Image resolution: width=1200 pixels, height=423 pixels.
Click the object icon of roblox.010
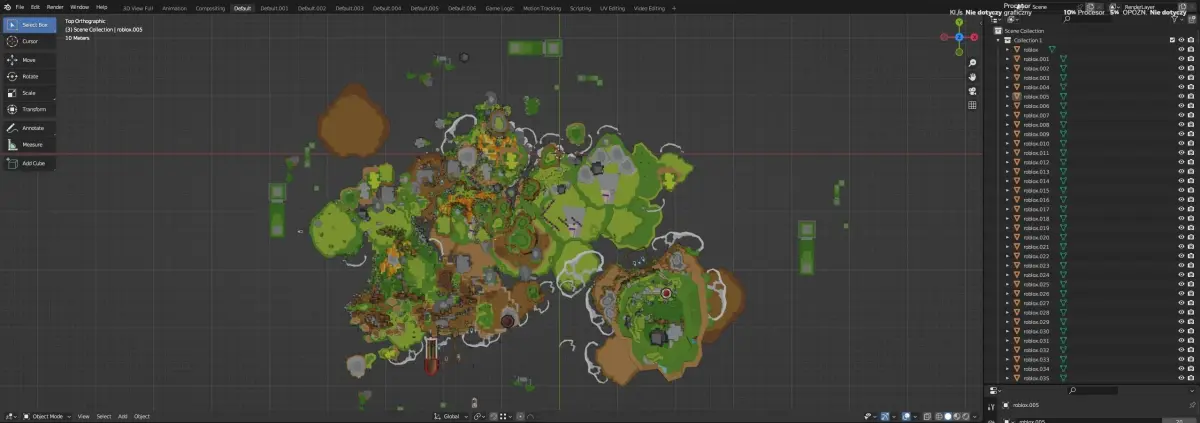[1017, 144]
